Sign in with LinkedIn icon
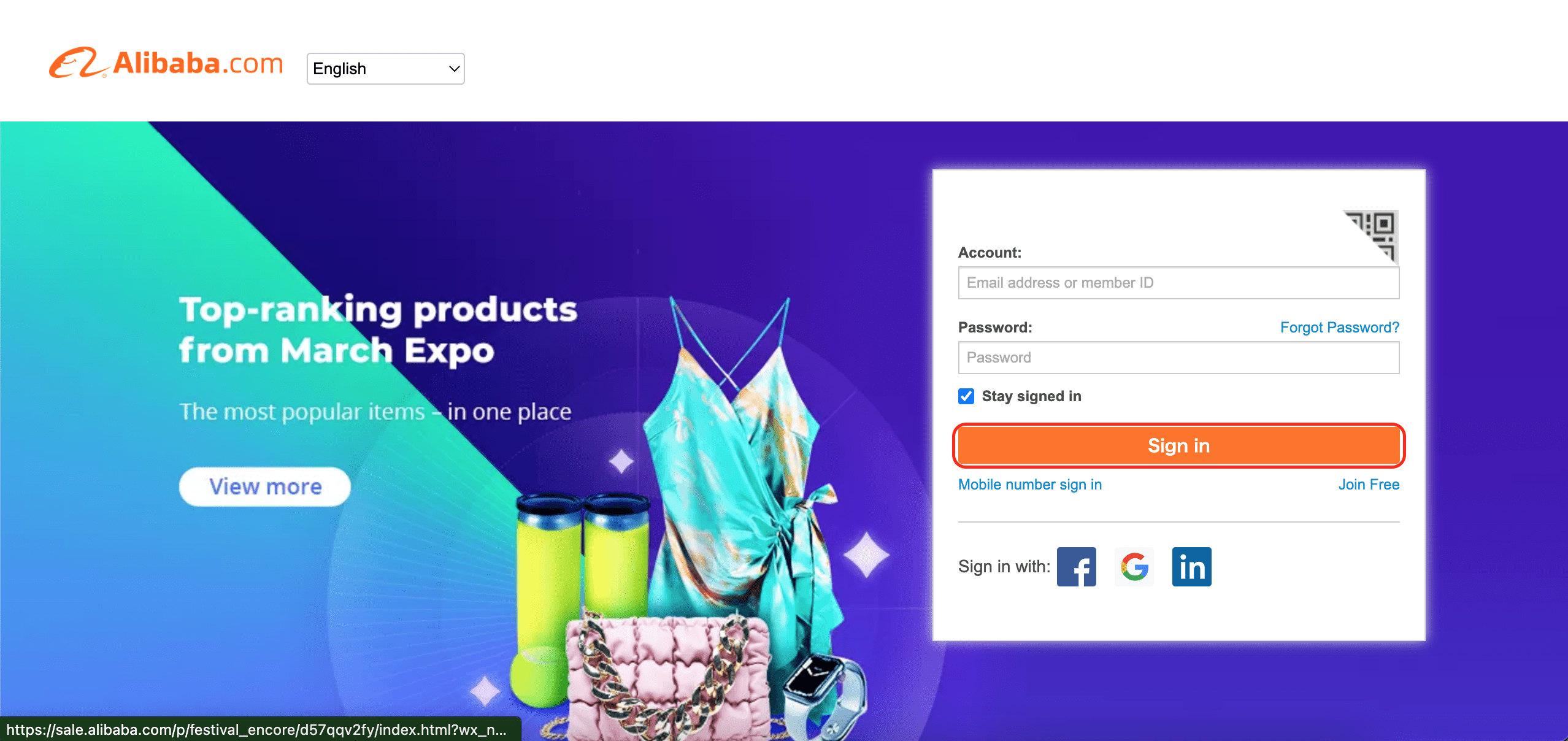 (x=1191, y=567)
